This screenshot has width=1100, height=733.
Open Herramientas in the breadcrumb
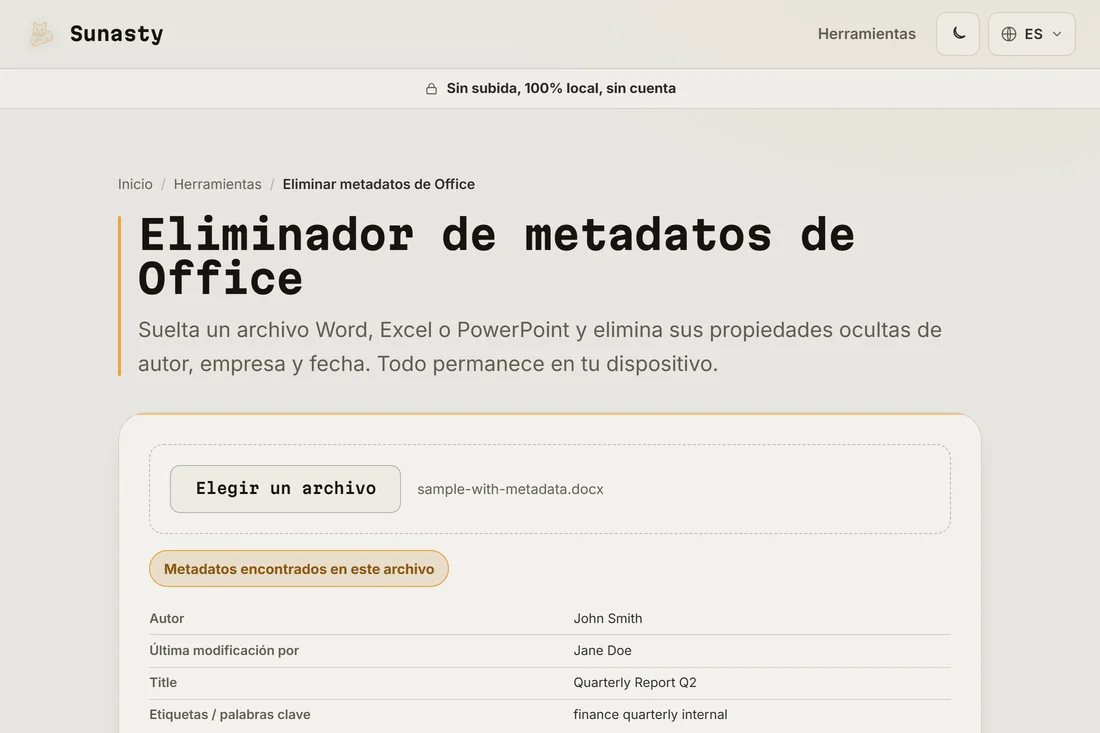pos(217,184)
